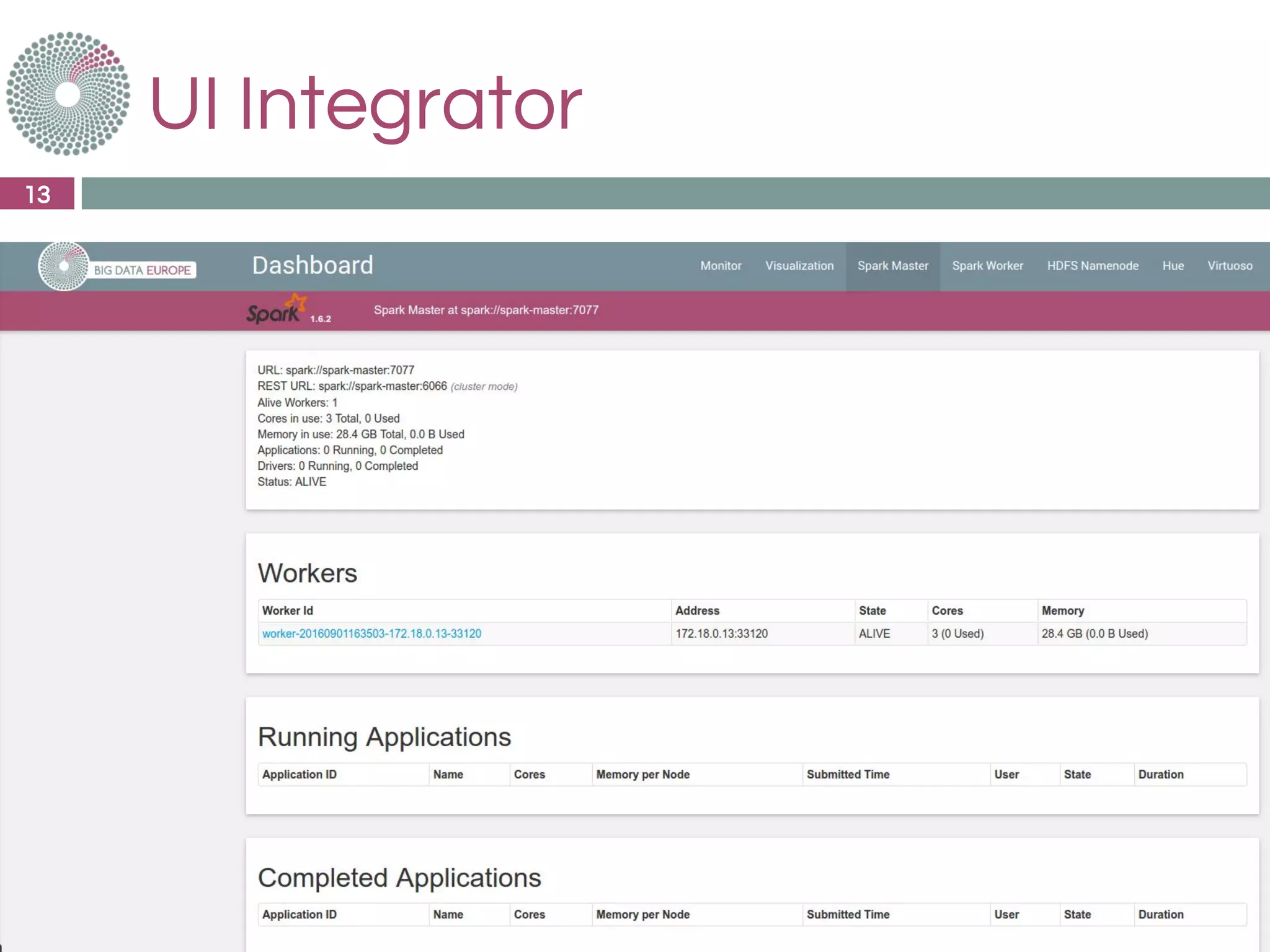Switch to the Spark Worker tab
1270x952 pixels.
[987, 266]
